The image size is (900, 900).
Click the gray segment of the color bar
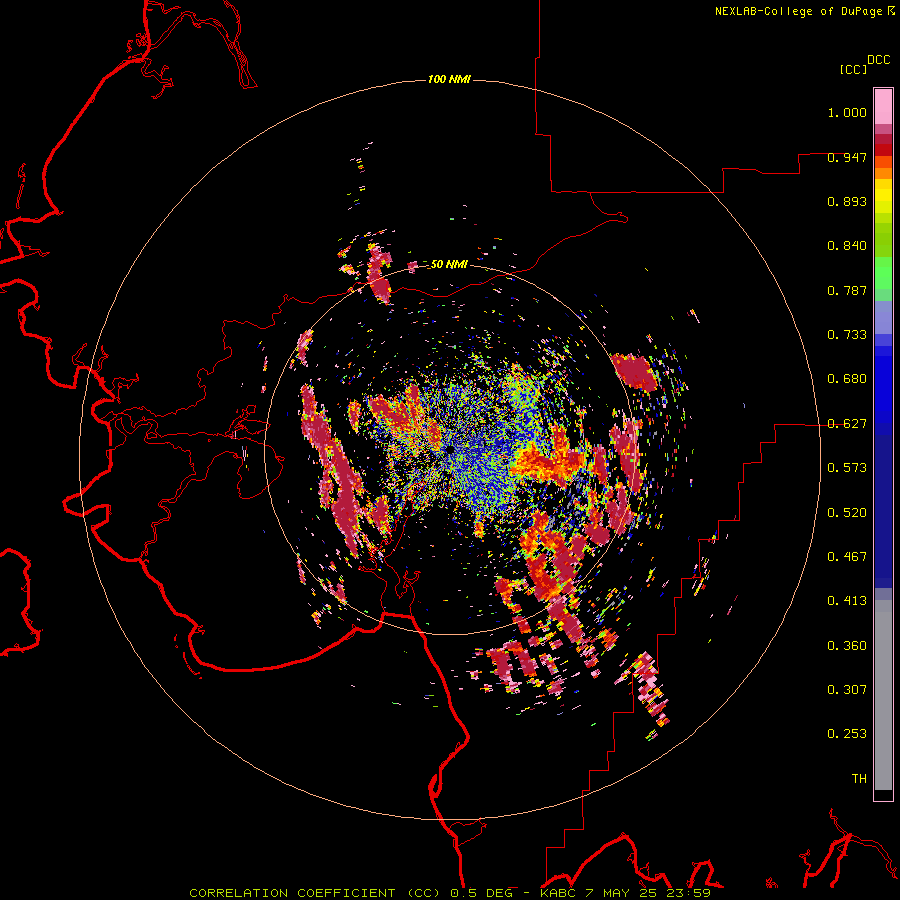click(883, 695)
